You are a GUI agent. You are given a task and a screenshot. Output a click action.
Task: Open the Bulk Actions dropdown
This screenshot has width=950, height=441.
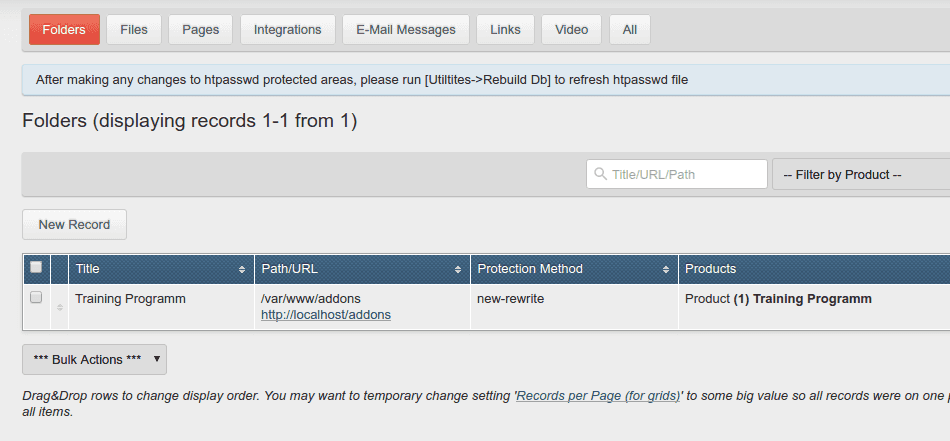click(95, 359)
